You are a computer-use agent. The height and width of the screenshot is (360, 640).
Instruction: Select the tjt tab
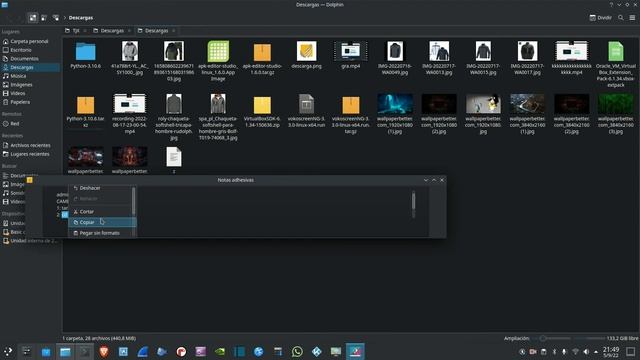coord(76,31)
